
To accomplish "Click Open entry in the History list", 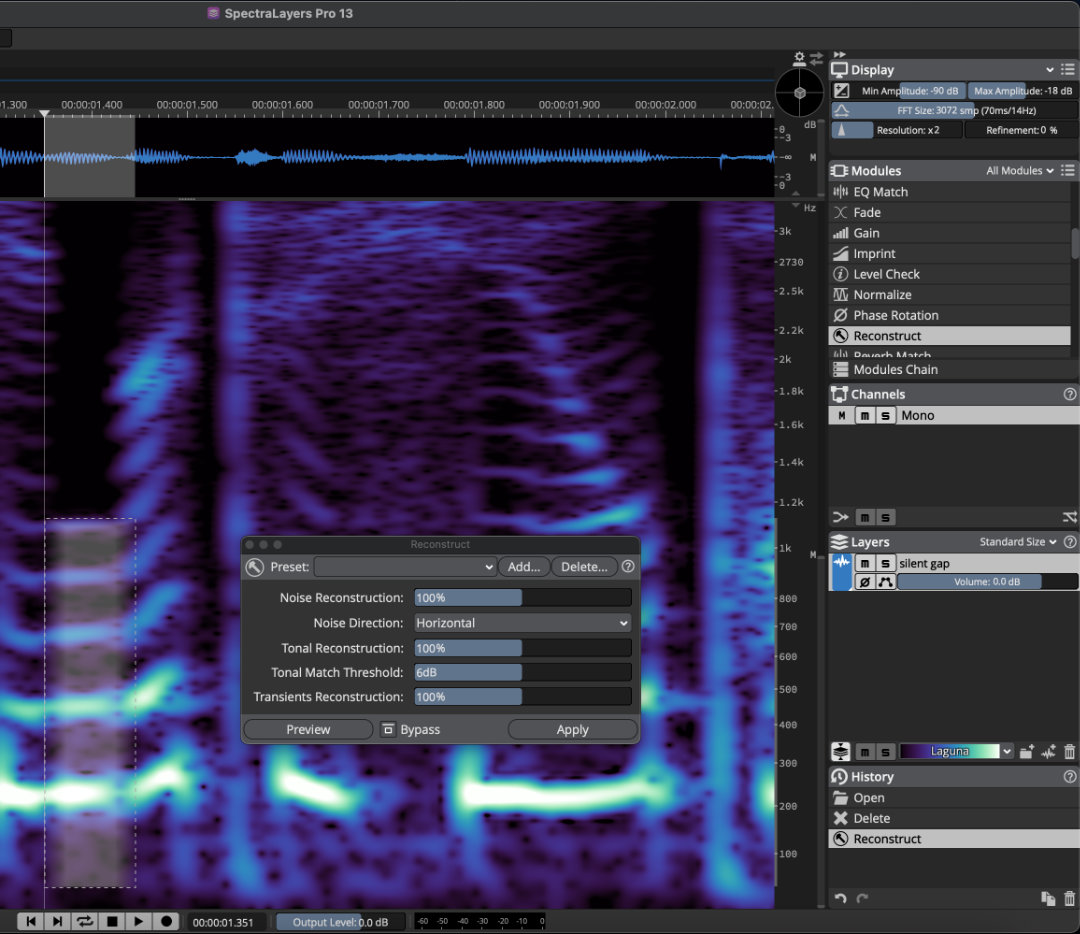I will click(x=953, y=798).
